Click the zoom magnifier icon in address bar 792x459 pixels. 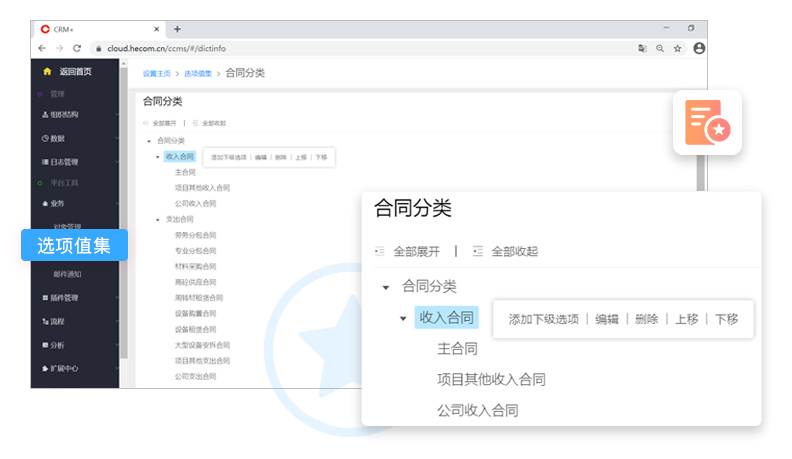(659, 48)
